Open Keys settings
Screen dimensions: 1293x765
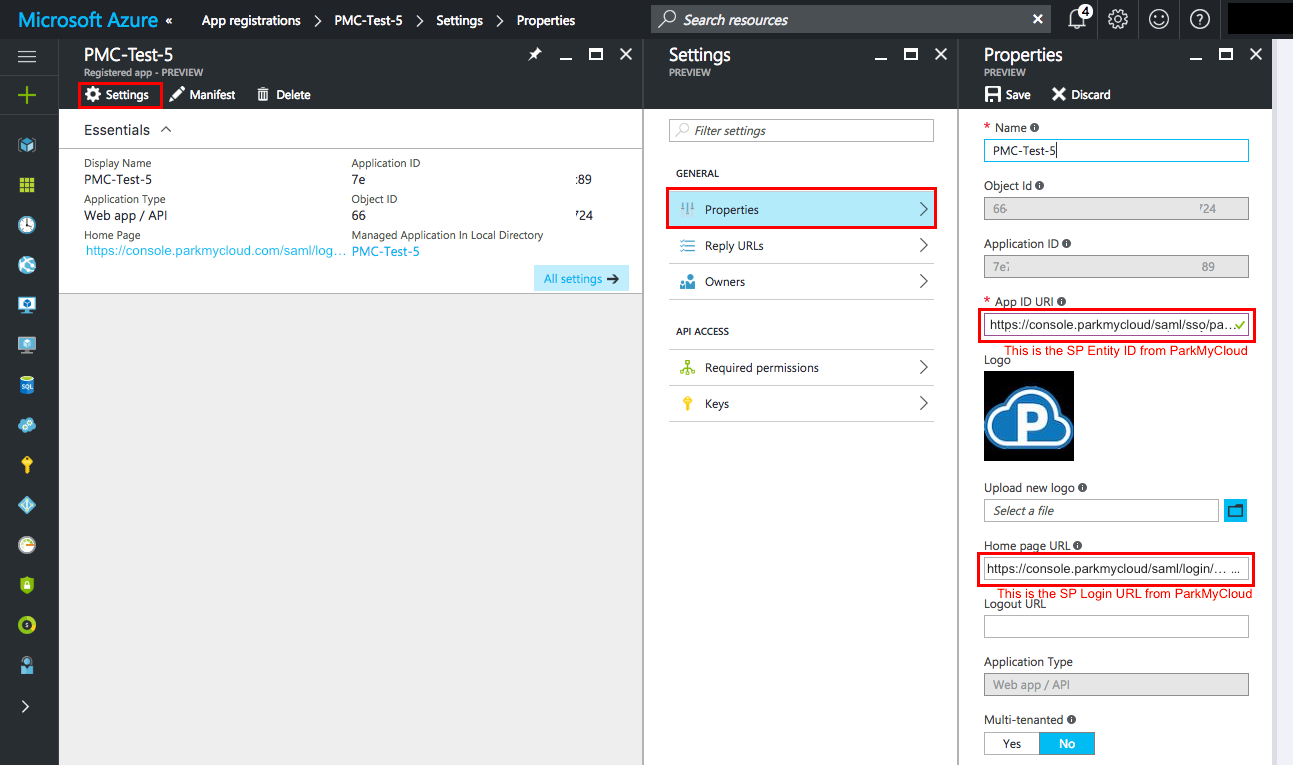pyautogui.click(x=801, y=404)
